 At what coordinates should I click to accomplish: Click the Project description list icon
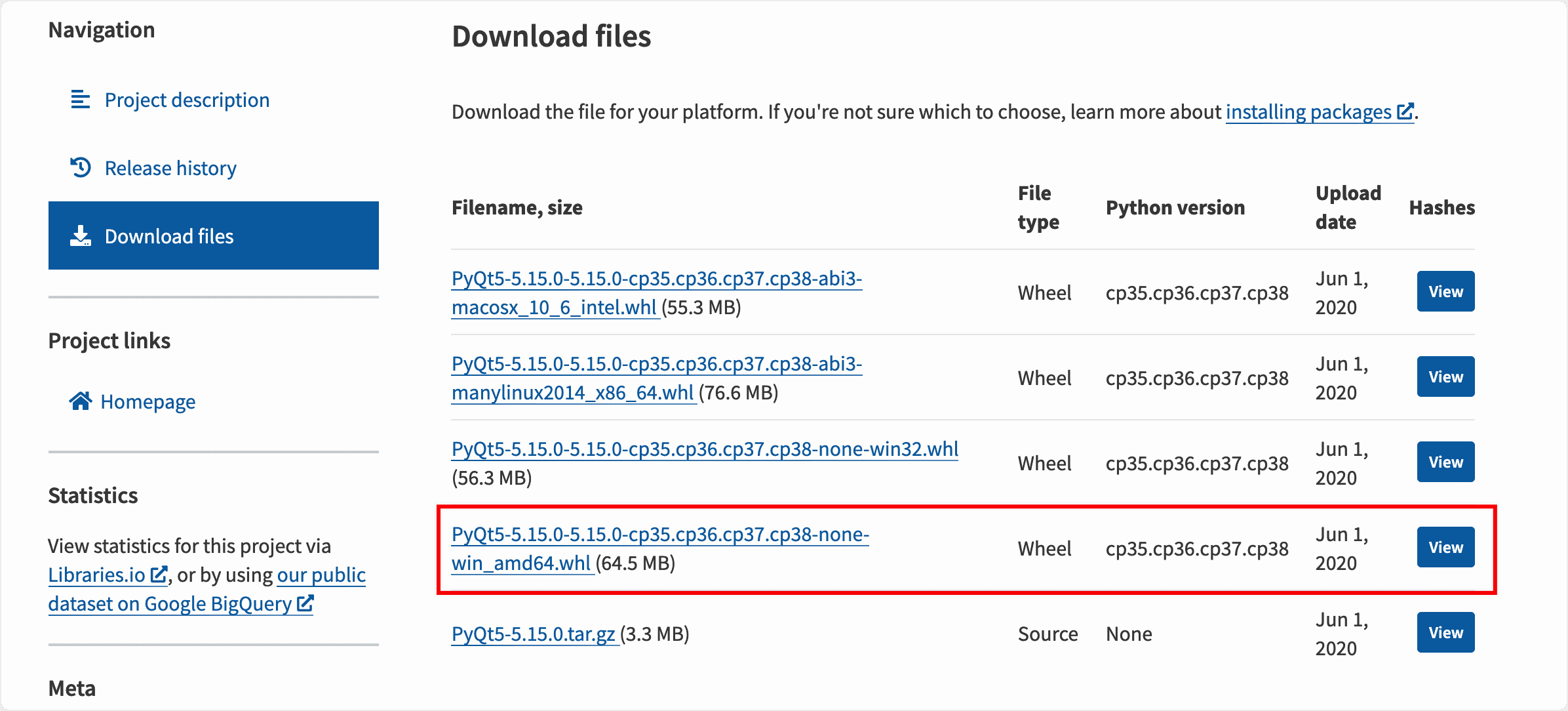pos(80,100)
